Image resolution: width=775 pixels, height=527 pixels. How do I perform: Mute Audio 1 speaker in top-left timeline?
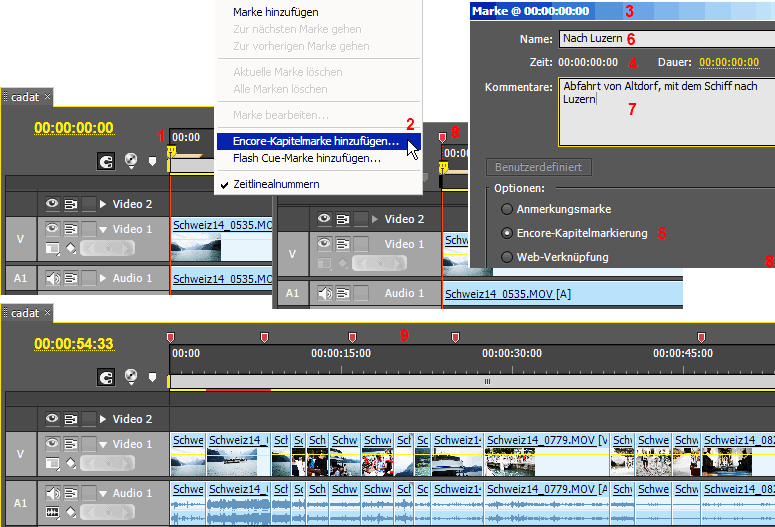click(x=53, y=278)
